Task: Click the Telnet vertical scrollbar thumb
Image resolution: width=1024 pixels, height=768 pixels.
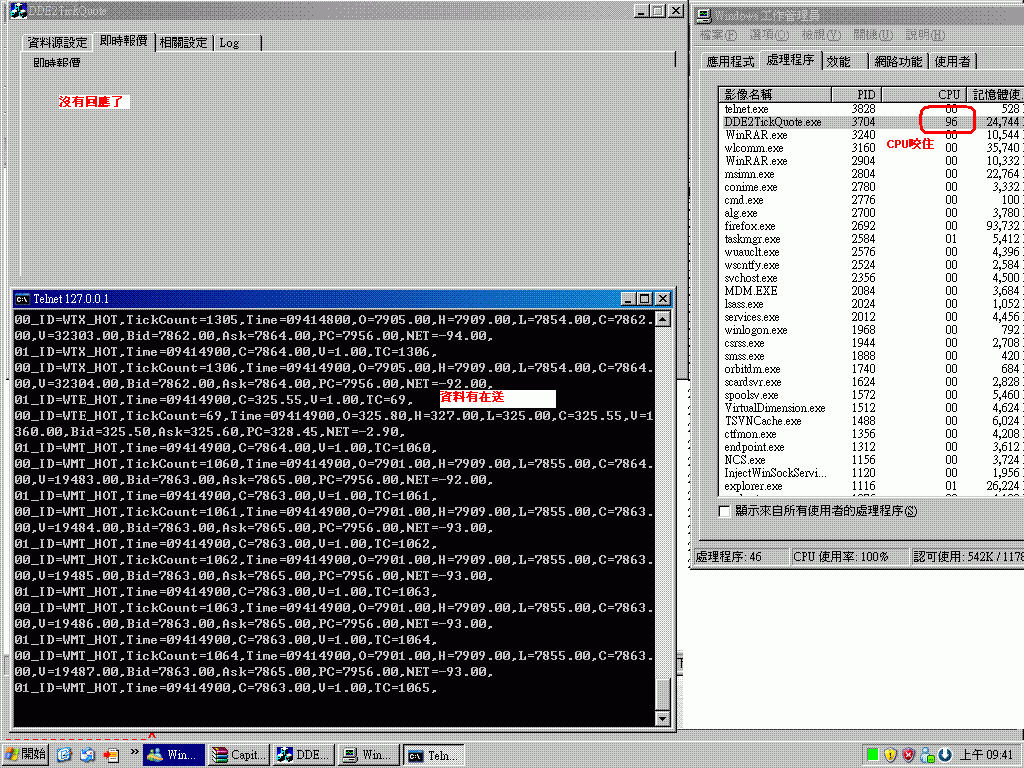Action: [662, 694]
